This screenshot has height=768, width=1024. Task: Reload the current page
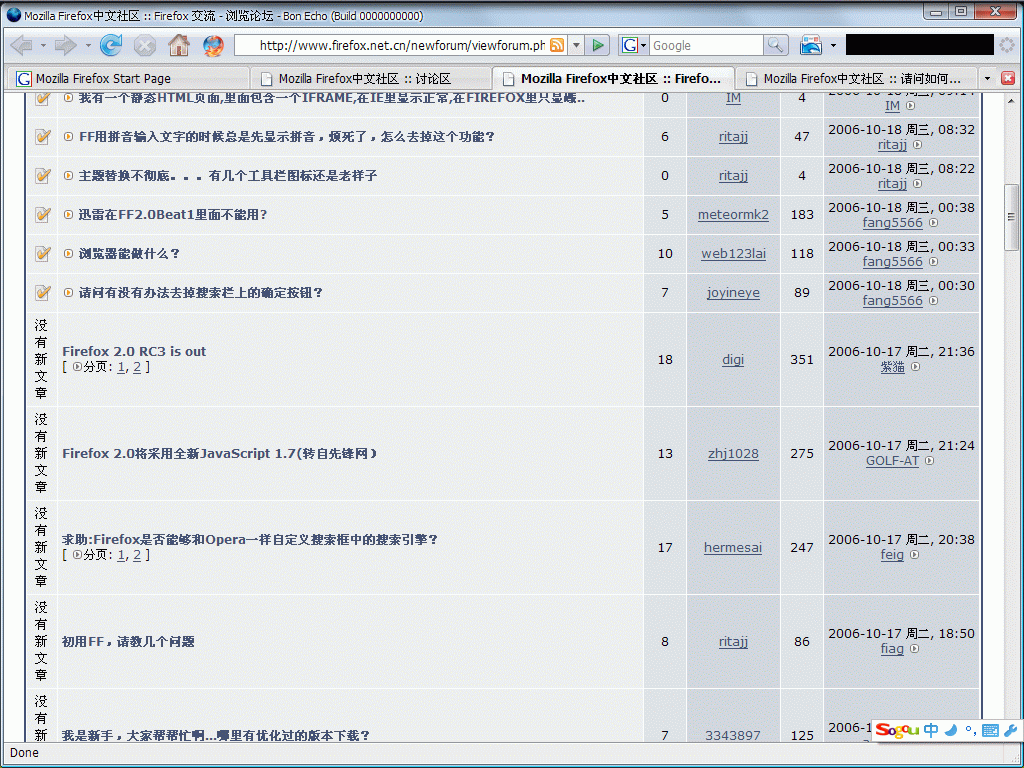point(111,45)
